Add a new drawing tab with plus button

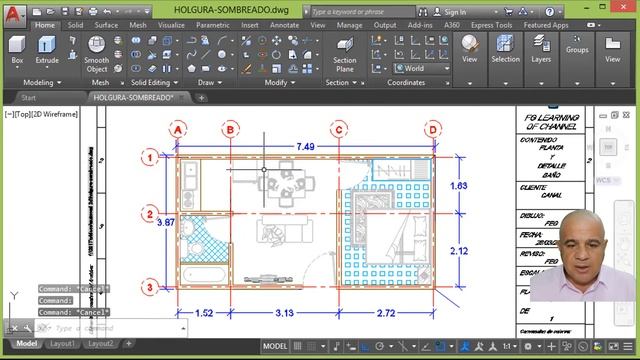201,98
